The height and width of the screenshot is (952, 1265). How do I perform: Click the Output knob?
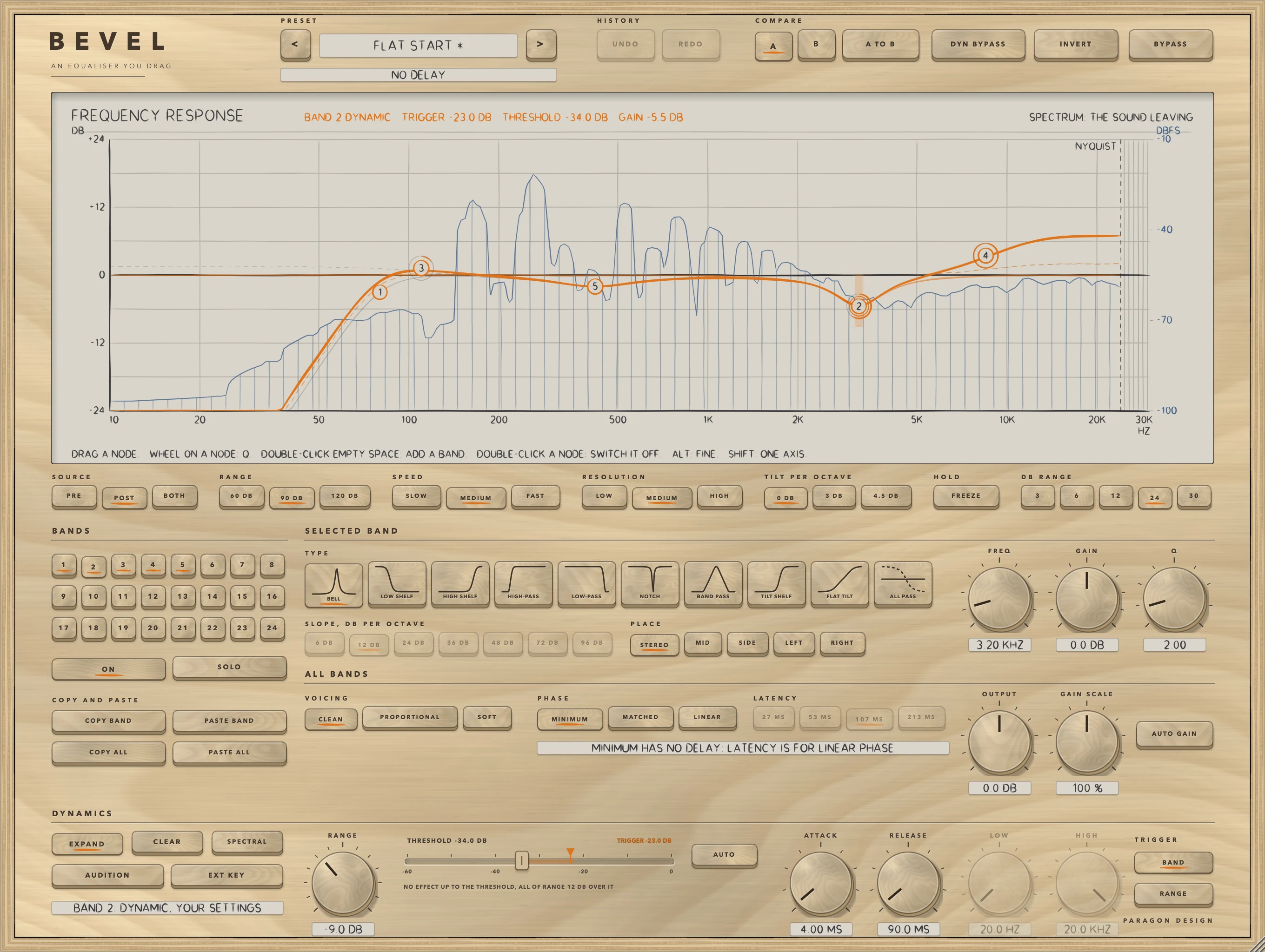pyautogui.click(x=999, y=742)
